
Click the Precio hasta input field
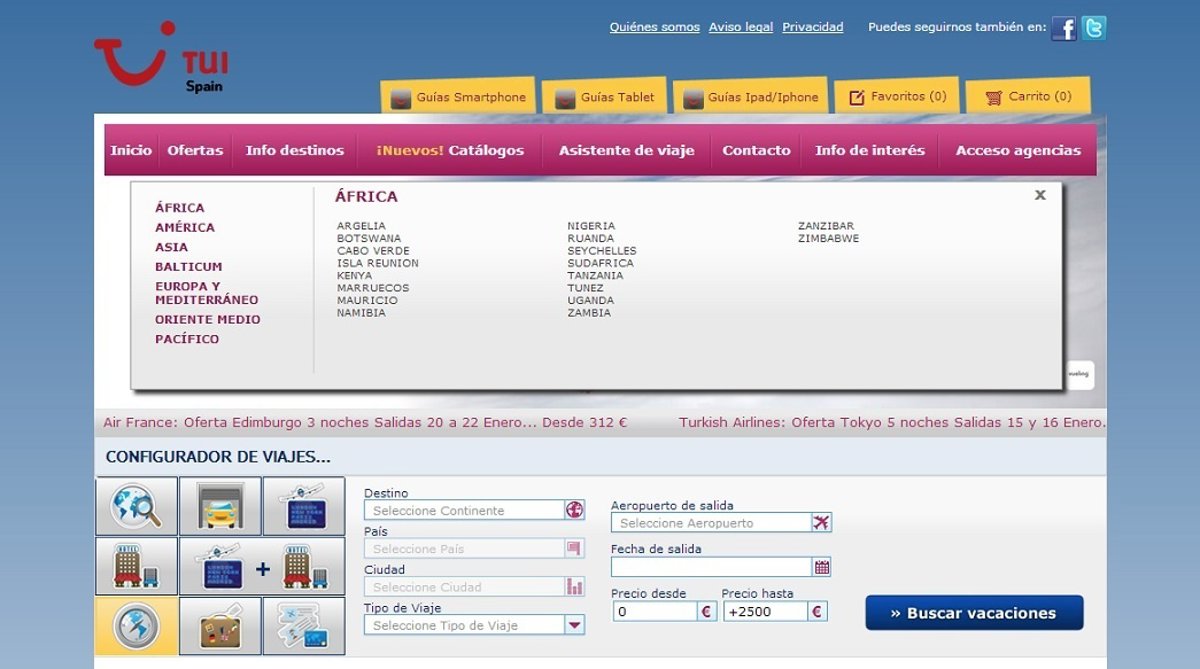tap(763, 612)
